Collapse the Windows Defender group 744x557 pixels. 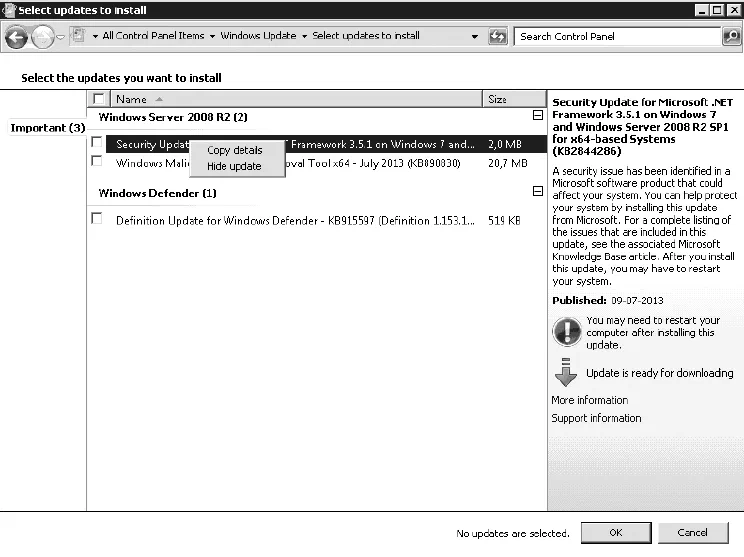538,191
